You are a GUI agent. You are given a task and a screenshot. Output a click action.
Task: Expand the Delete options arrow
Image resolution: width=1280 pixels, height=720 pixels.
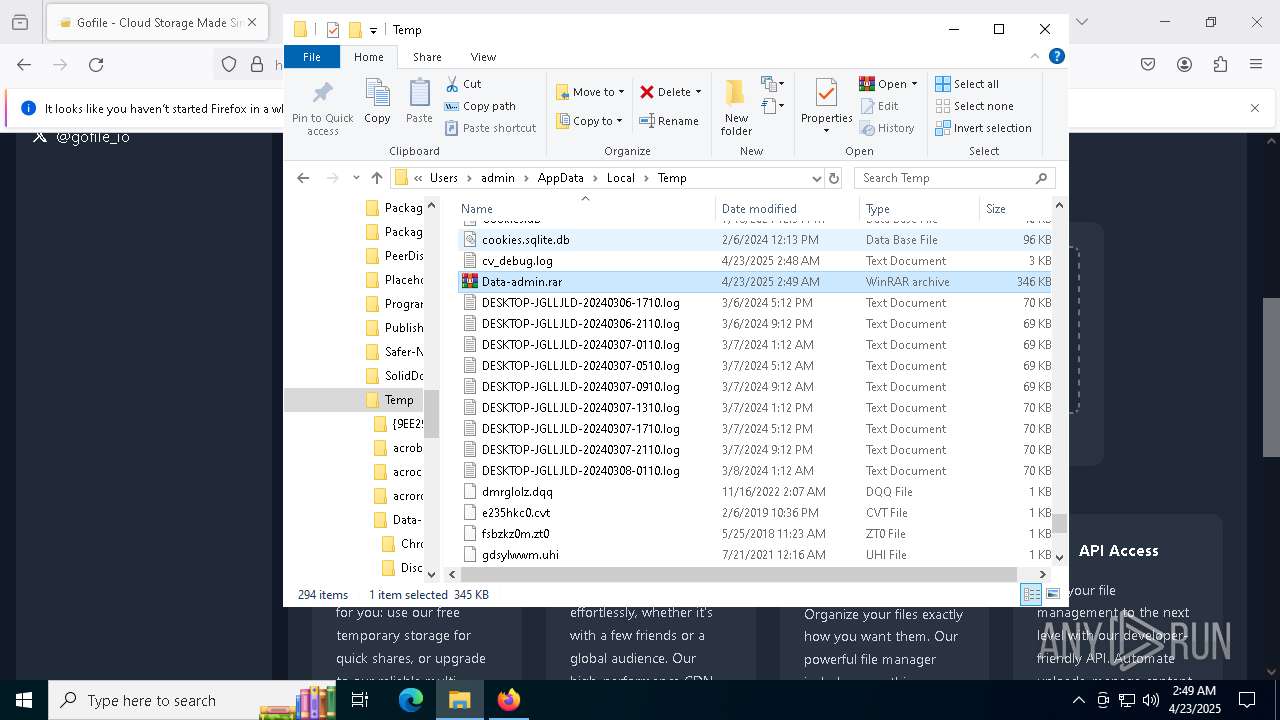point(698,92)
